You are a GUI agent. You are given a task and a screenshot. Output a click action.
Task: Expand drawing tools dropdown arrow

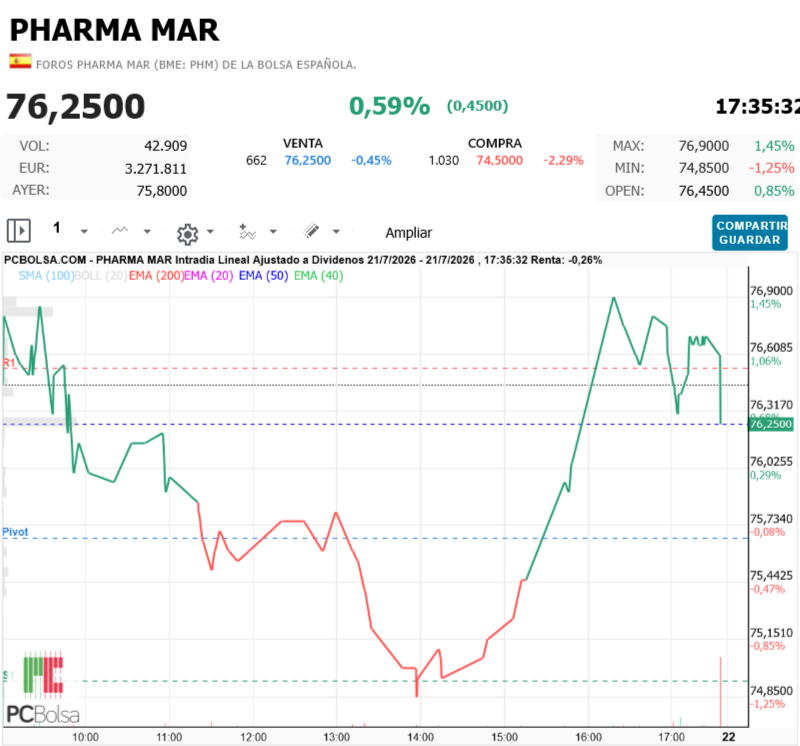pyautogui.click(x=336, y=232)
